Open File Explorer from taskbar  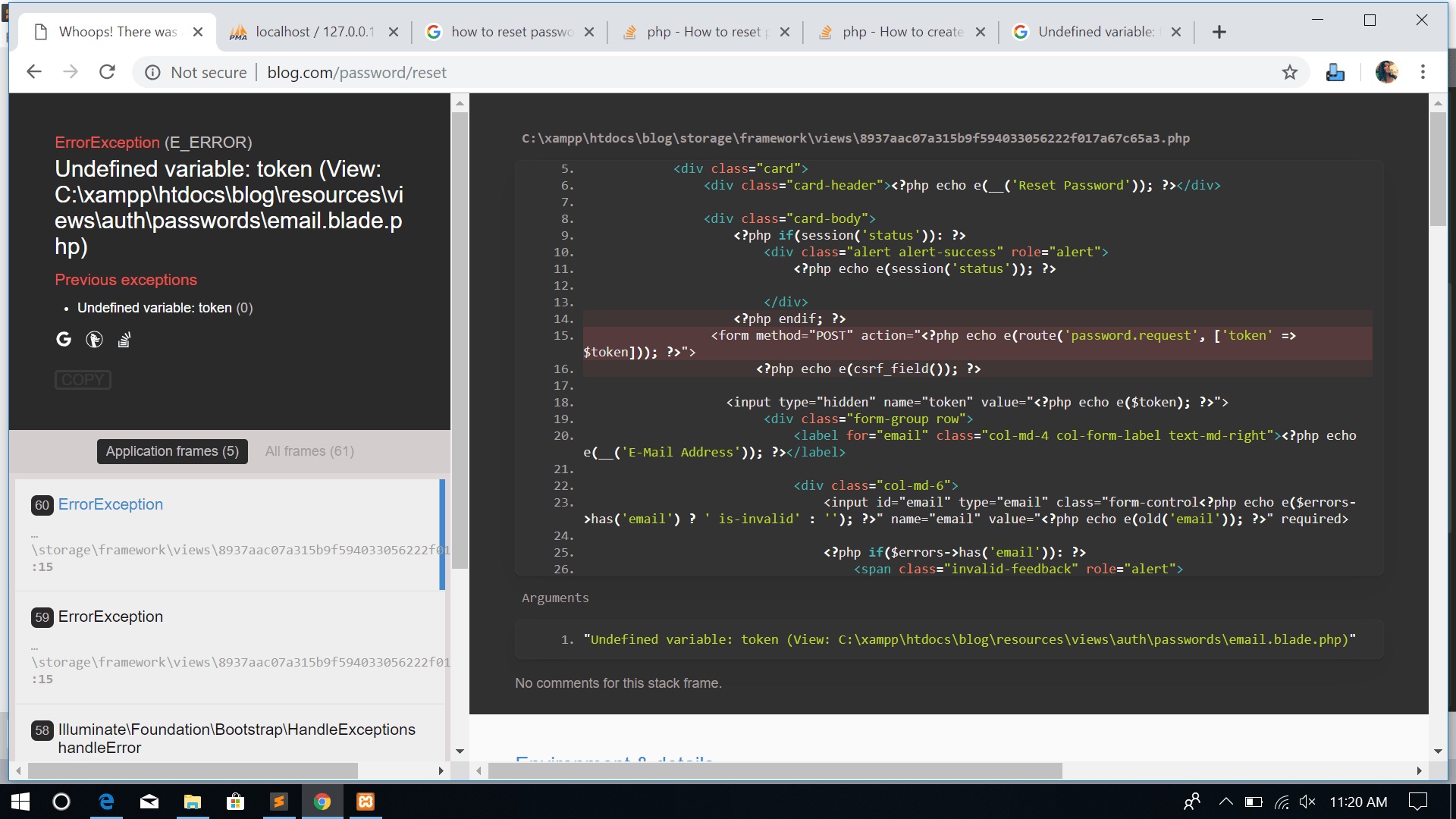click(193, 802)
